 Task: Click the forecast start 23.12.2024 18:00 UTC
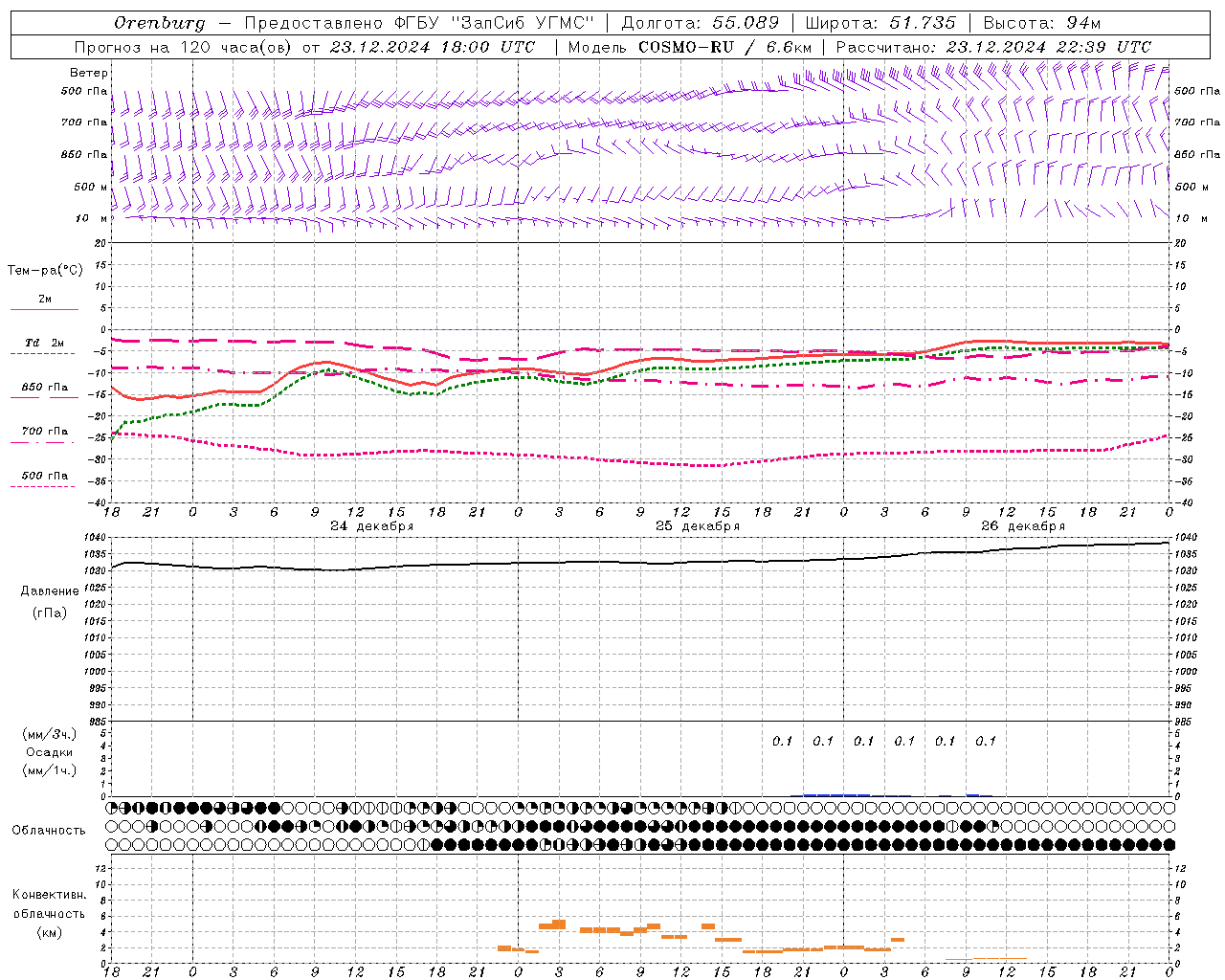point(433,47)
